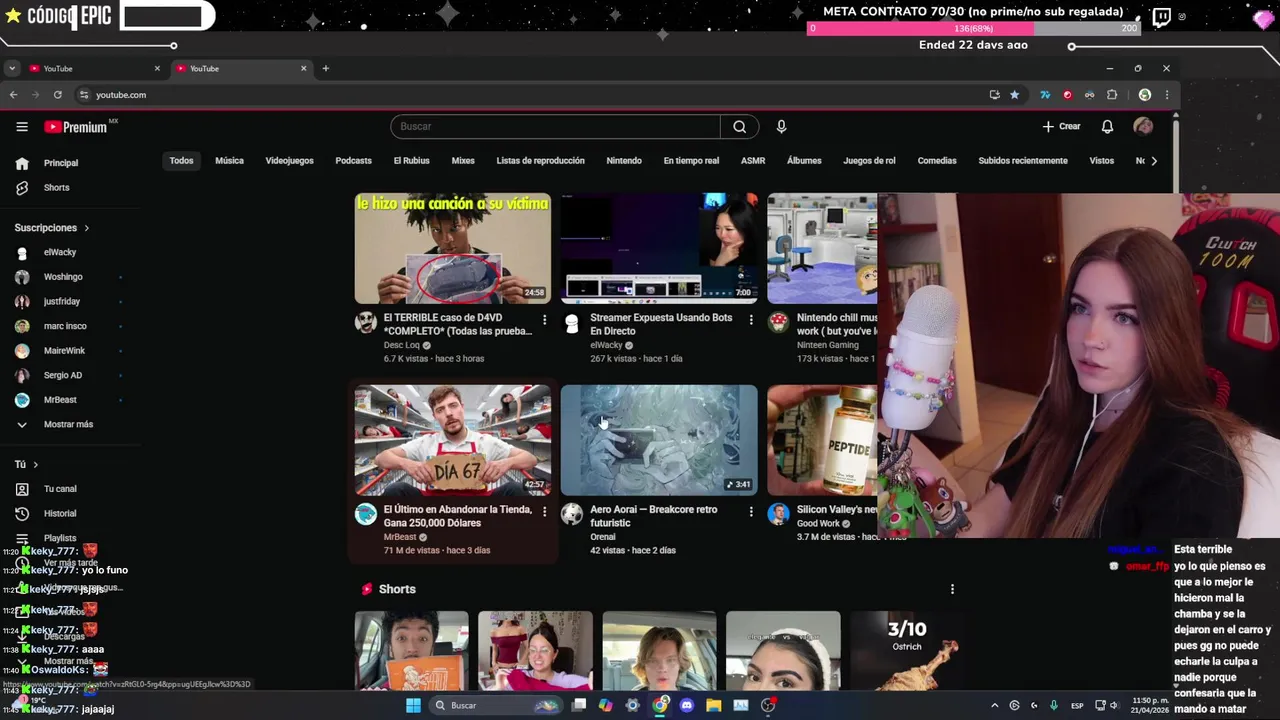Click the search magnifier button
Viewport: 1280px width, 720px height.
coord(739,127)
